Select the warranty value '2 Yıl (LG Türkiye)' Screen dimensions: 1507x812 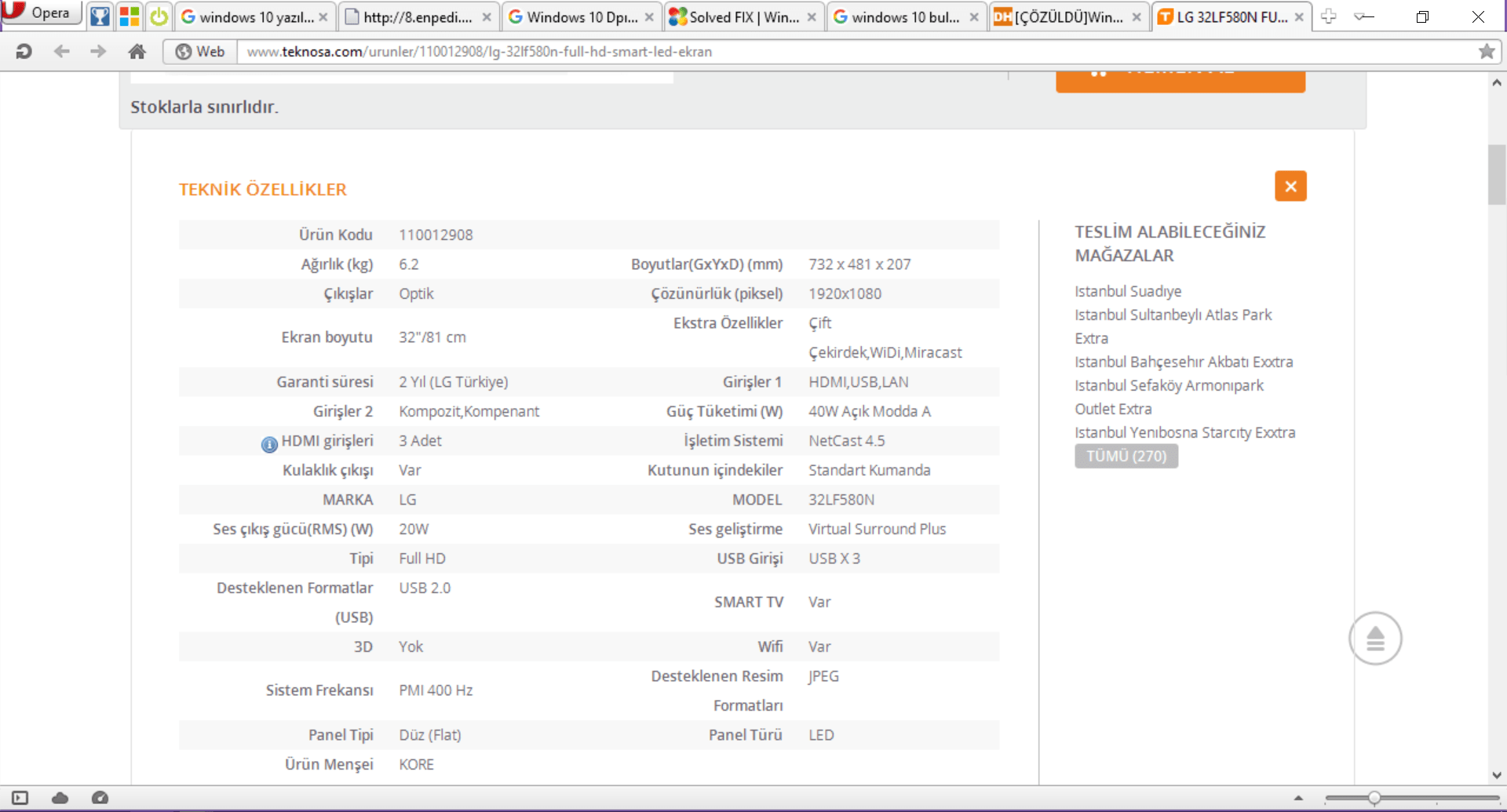(453, 382)
